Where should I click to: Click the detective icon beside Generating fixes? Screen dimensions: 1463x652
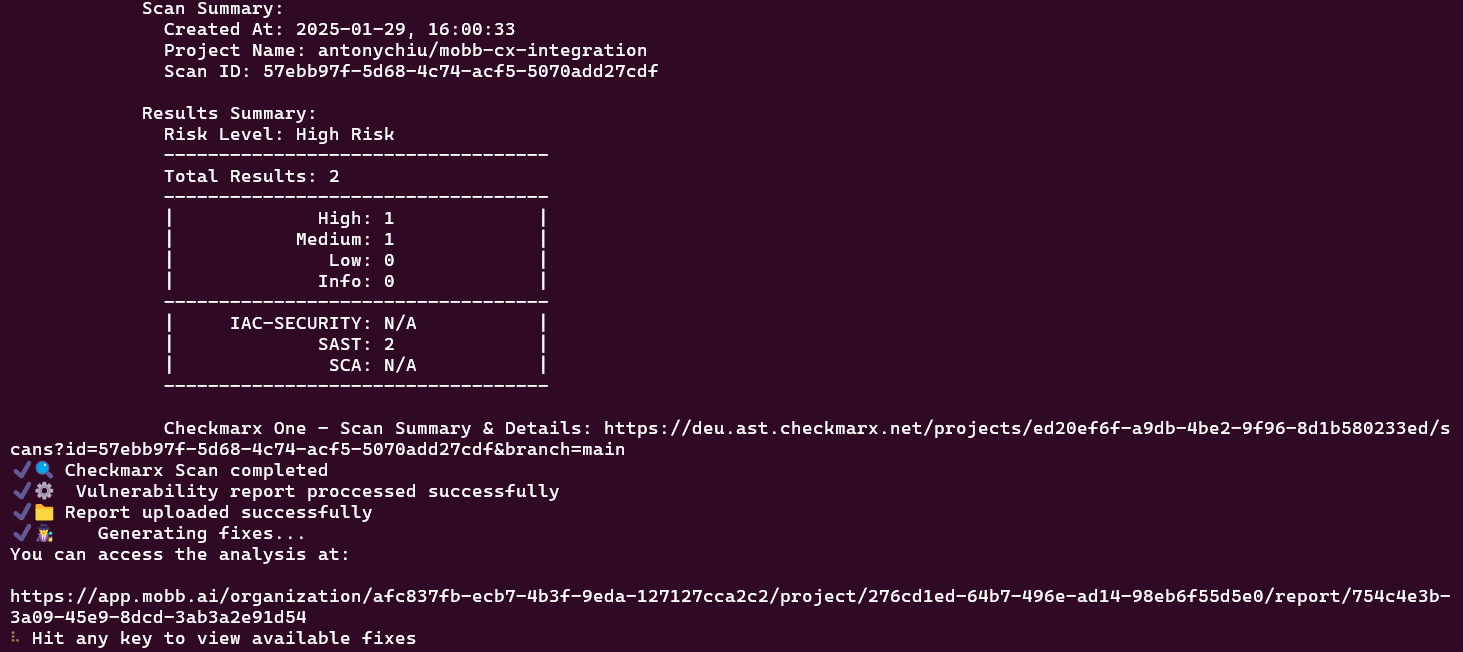[x=44, y=533]
